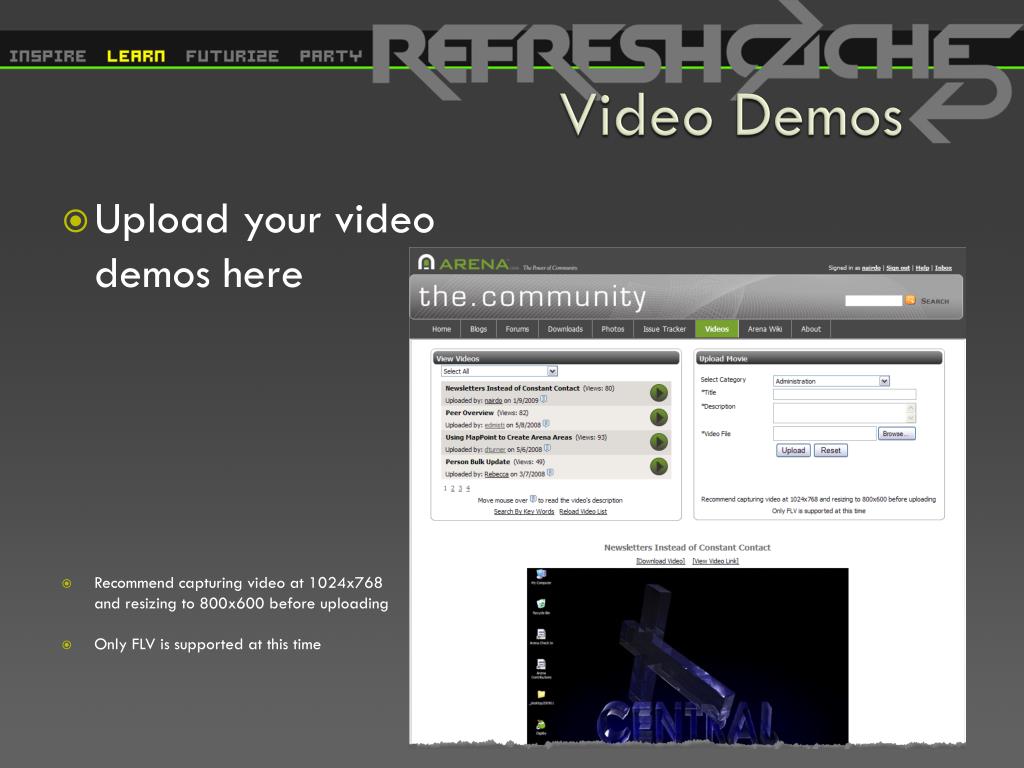
Task: Click the FUTURIZE heading on slide banner
Action: click(x=232, y=56)
